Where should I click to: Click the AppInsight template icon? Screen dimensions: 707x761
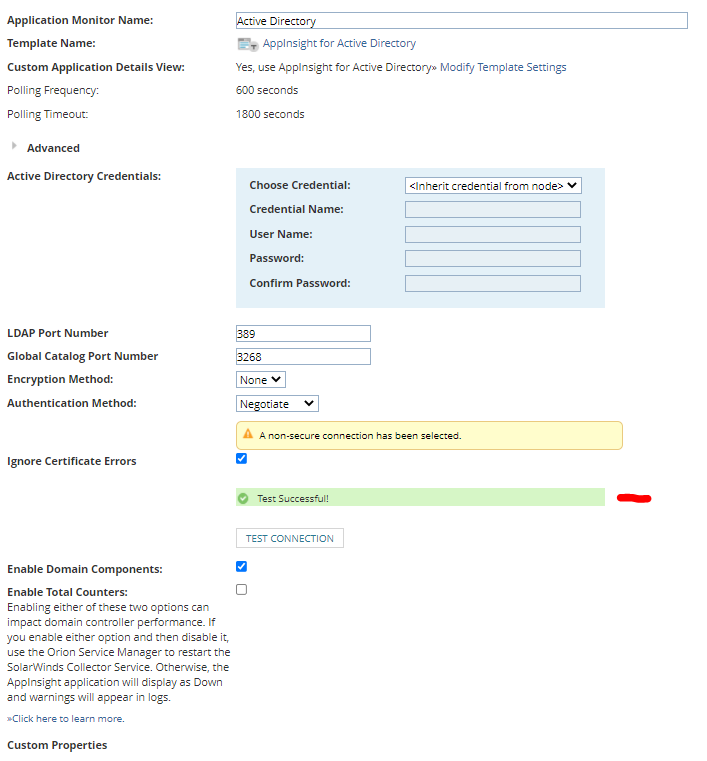(247, 44)
